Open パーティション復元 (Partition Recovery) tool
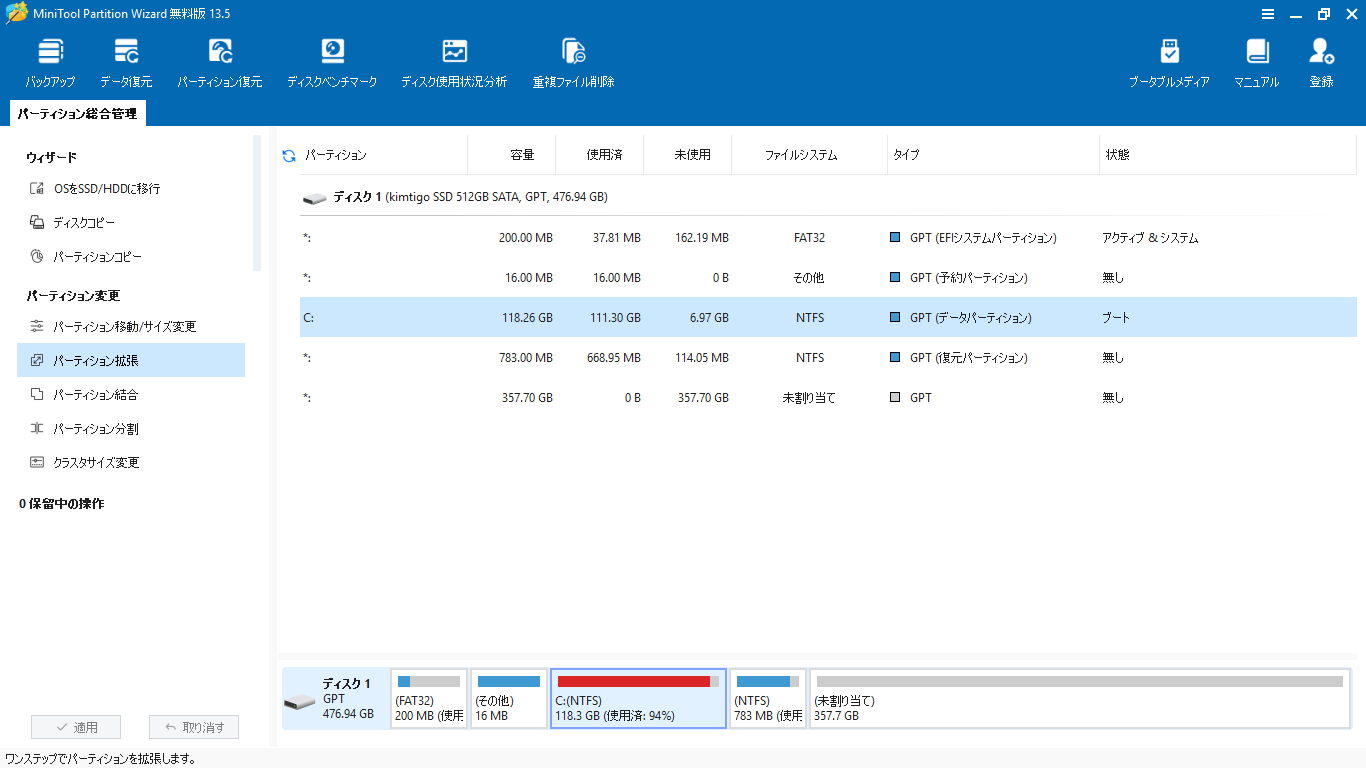Screen dimensions: 1366x768 click(x=220, y=63)
